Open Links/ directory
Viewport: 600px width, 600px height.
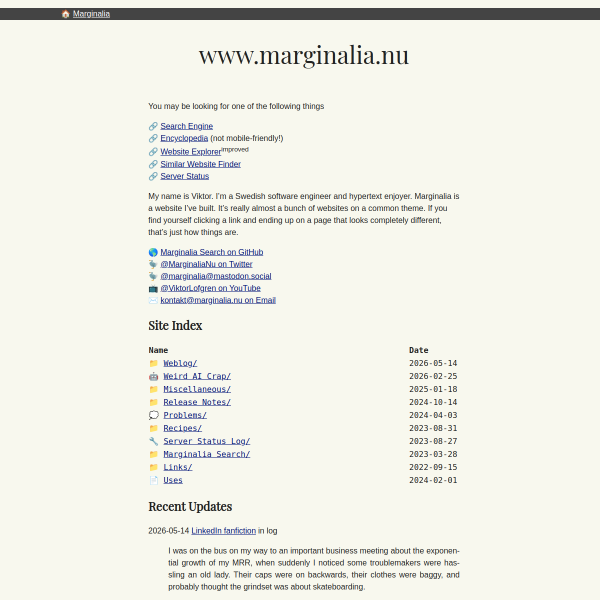tap(178, 467)
